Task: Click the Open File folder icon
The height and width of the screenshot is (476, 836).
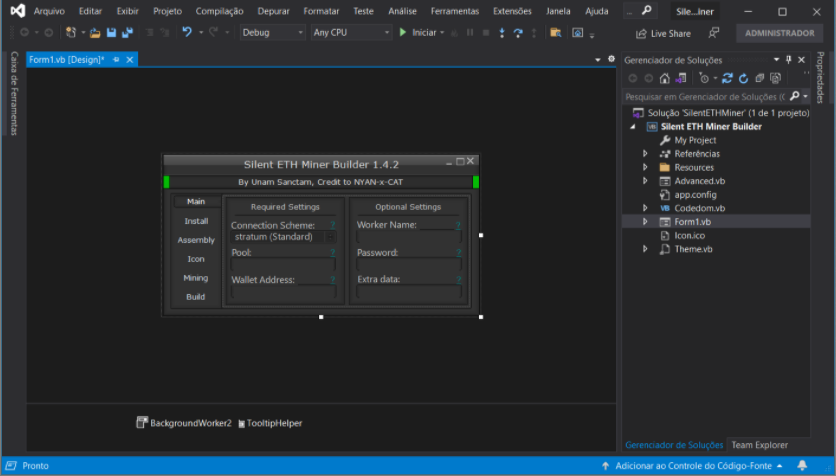Action: (x=95, y=33)
